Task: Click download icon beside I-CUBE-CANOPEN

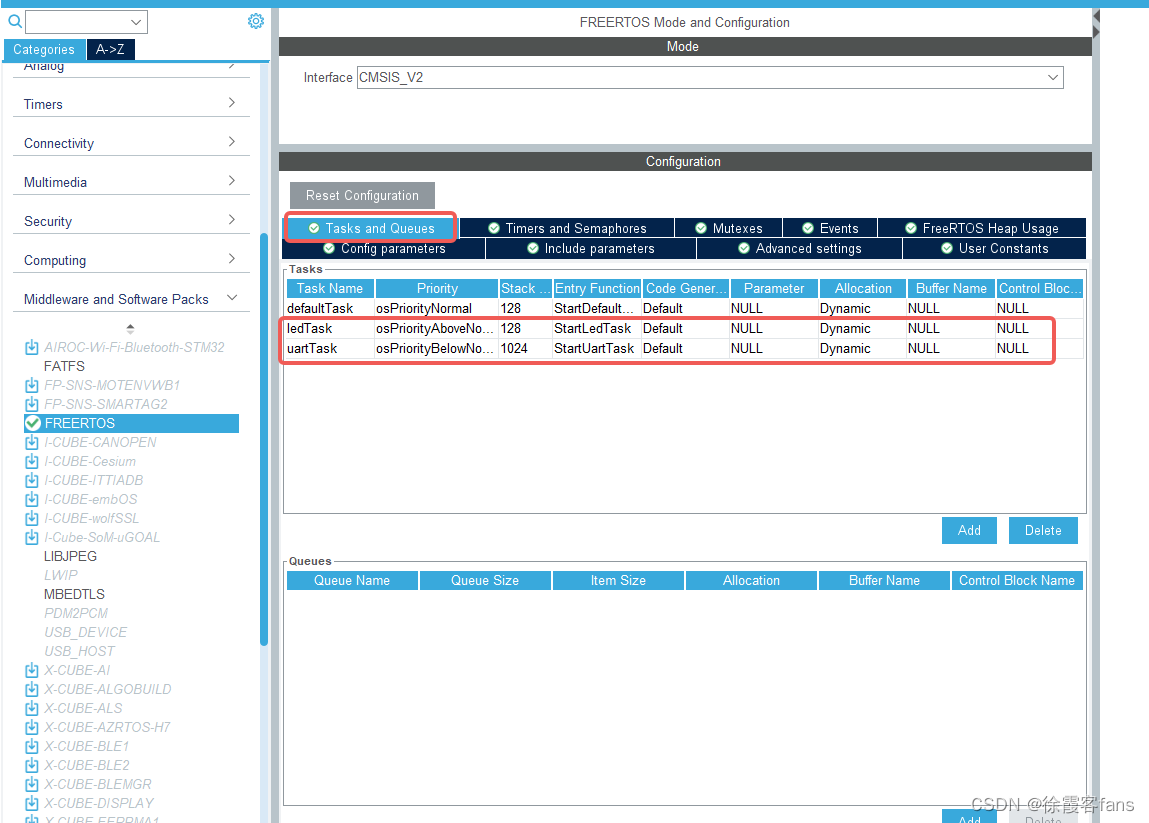Action: pyautogui.click(x=32, y=443)
